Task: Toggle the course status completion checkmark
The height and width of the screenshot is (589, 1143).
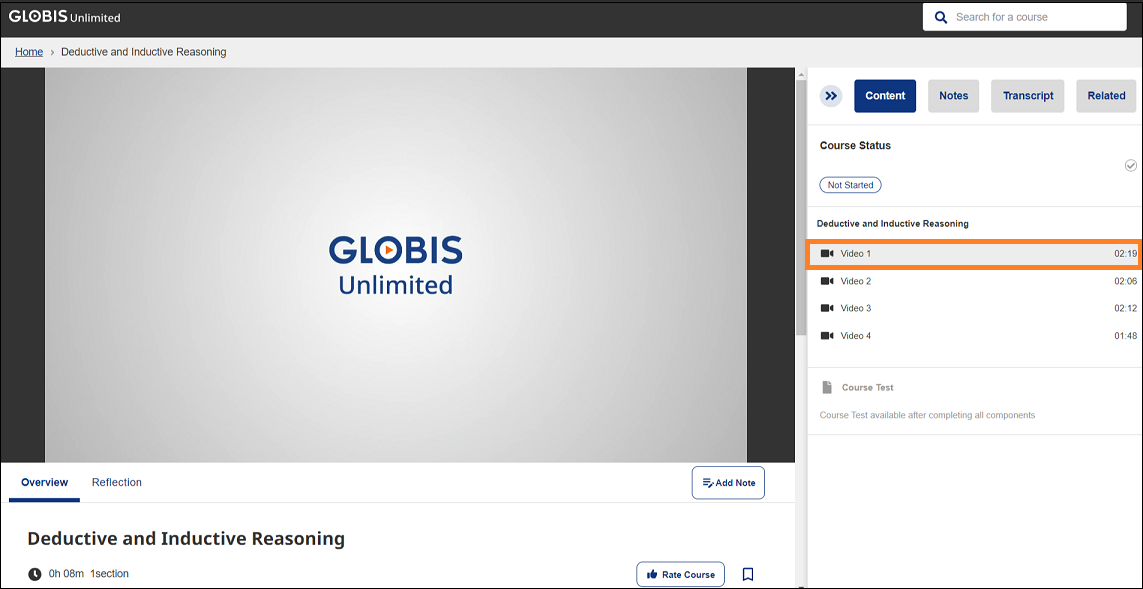Action: tap(1131, 165)
